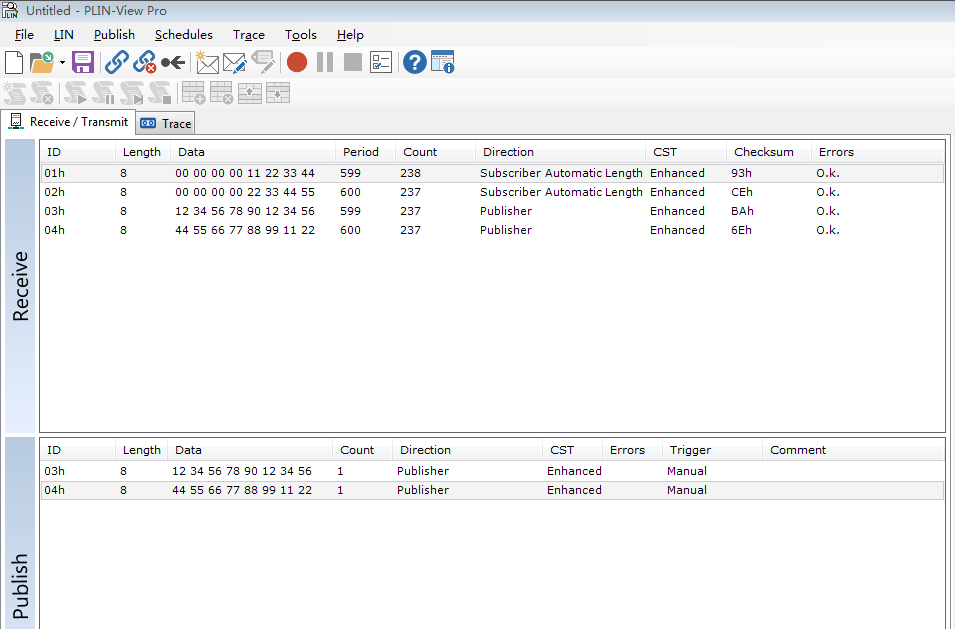Open the Tools menu
This screenshot has width=955, height=629.
pos(301,35)
